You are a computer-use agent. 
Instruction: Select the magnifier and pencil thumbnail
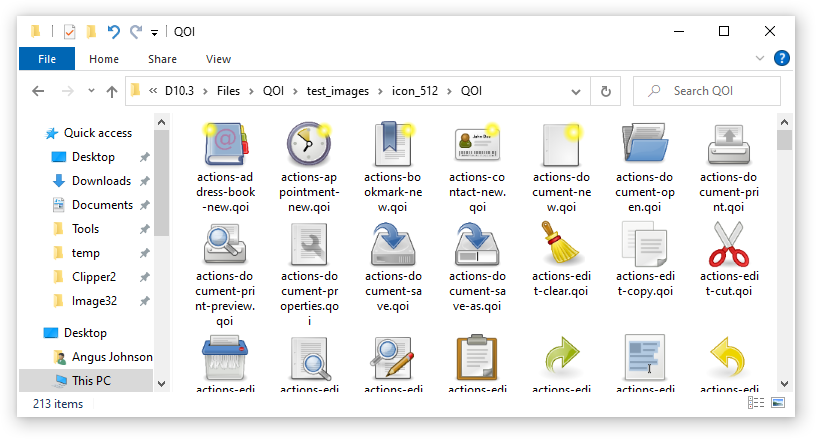pyautogui.click(x=392, y=357)
